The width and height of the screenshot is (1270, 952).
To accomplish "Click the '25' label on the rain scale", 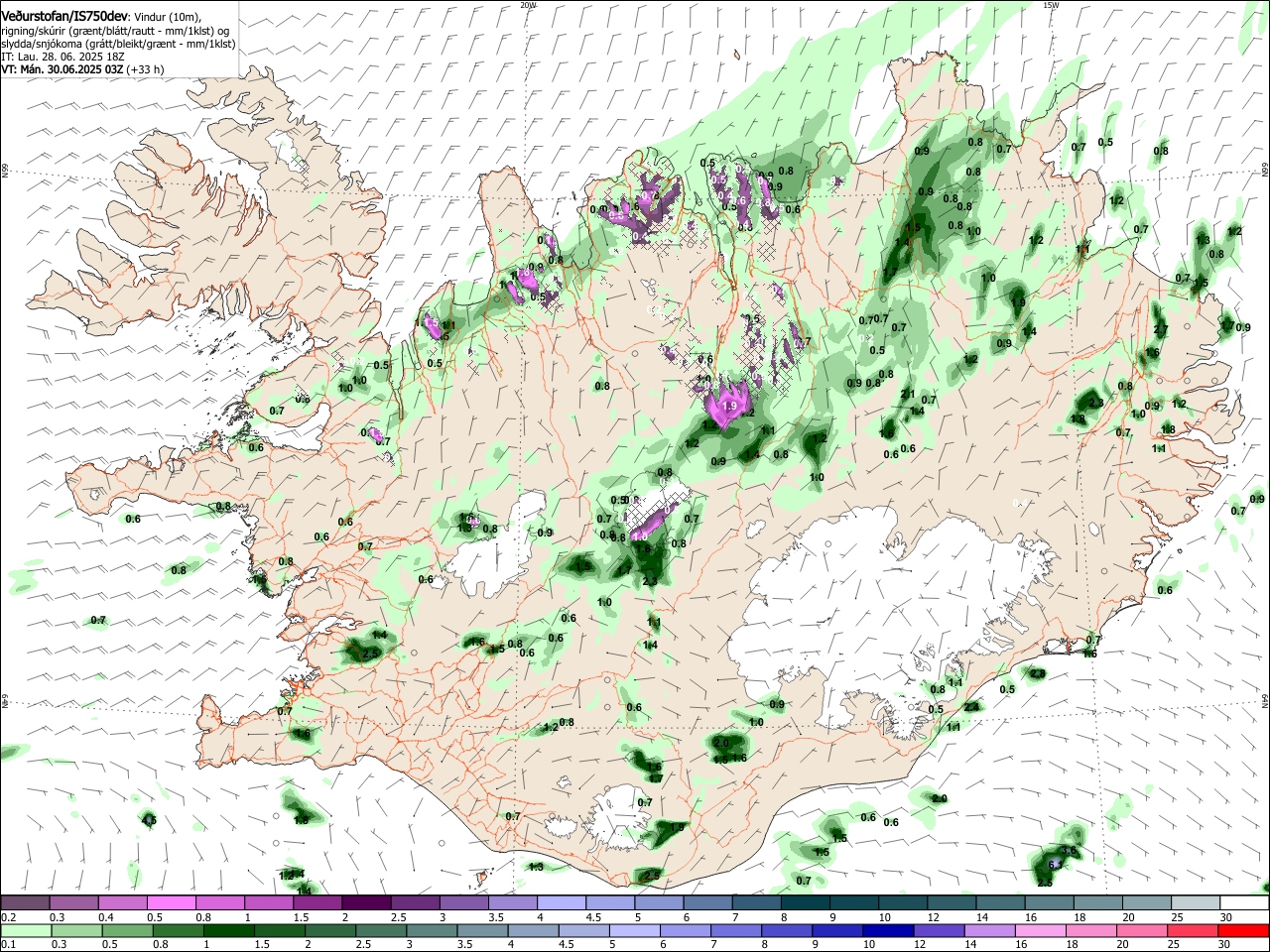I will (1175, 945).
